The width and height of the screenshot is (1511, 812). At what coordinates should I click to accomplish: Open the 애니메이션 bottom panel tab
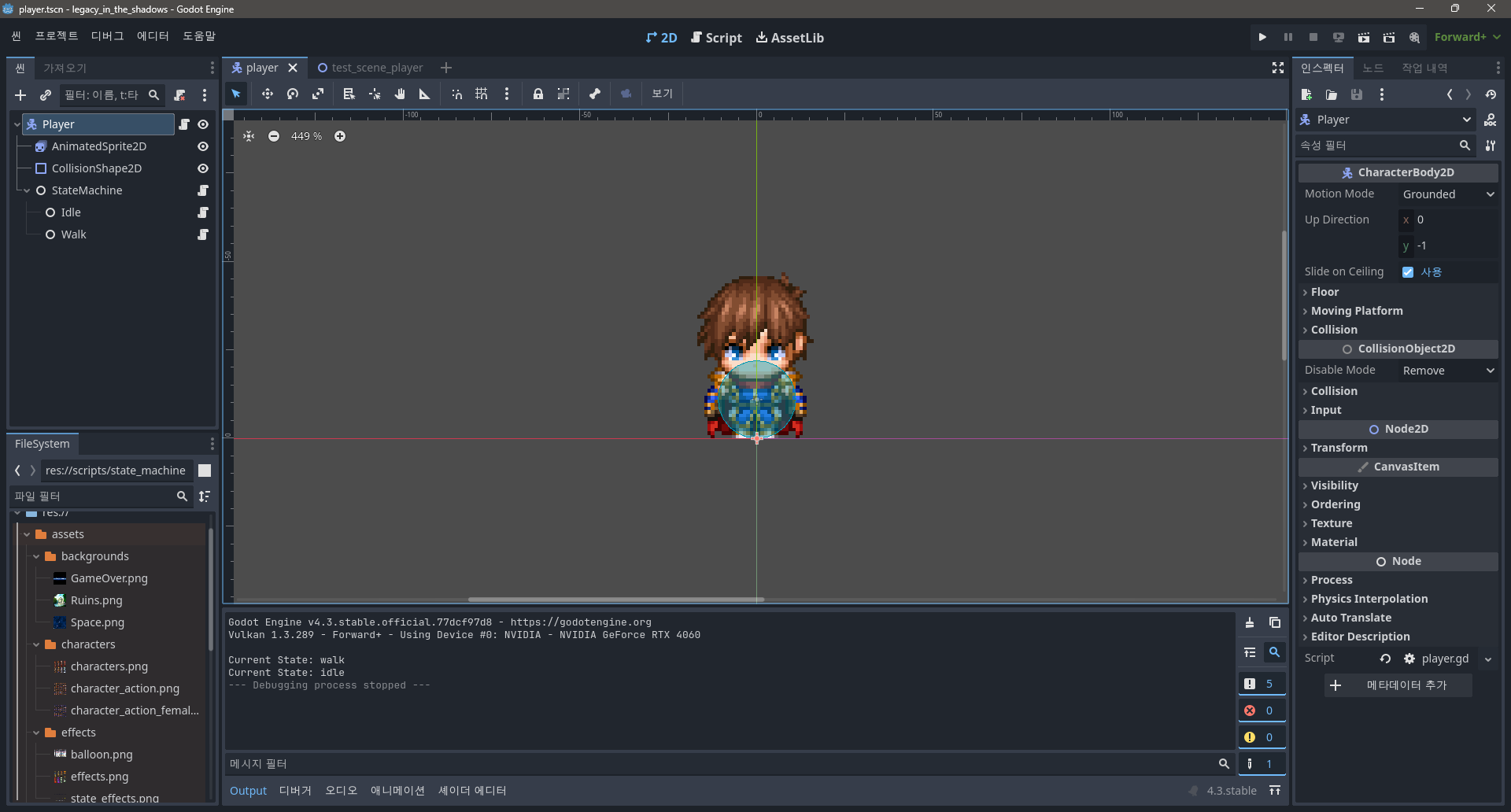point(397,791)
